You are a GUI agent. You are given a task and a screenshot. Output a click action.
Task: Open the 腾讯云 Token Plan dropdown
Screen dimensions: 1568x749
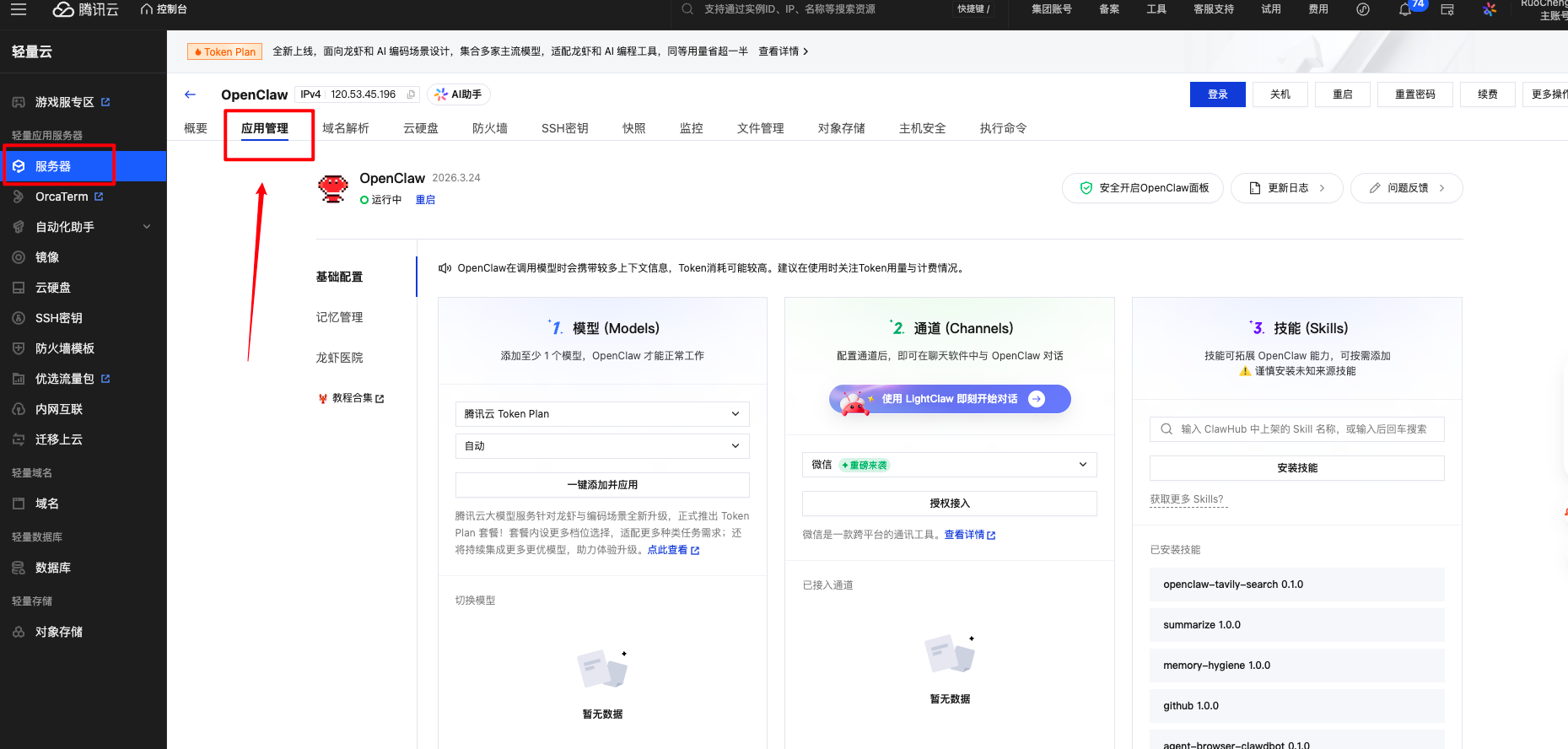[602, 414]
